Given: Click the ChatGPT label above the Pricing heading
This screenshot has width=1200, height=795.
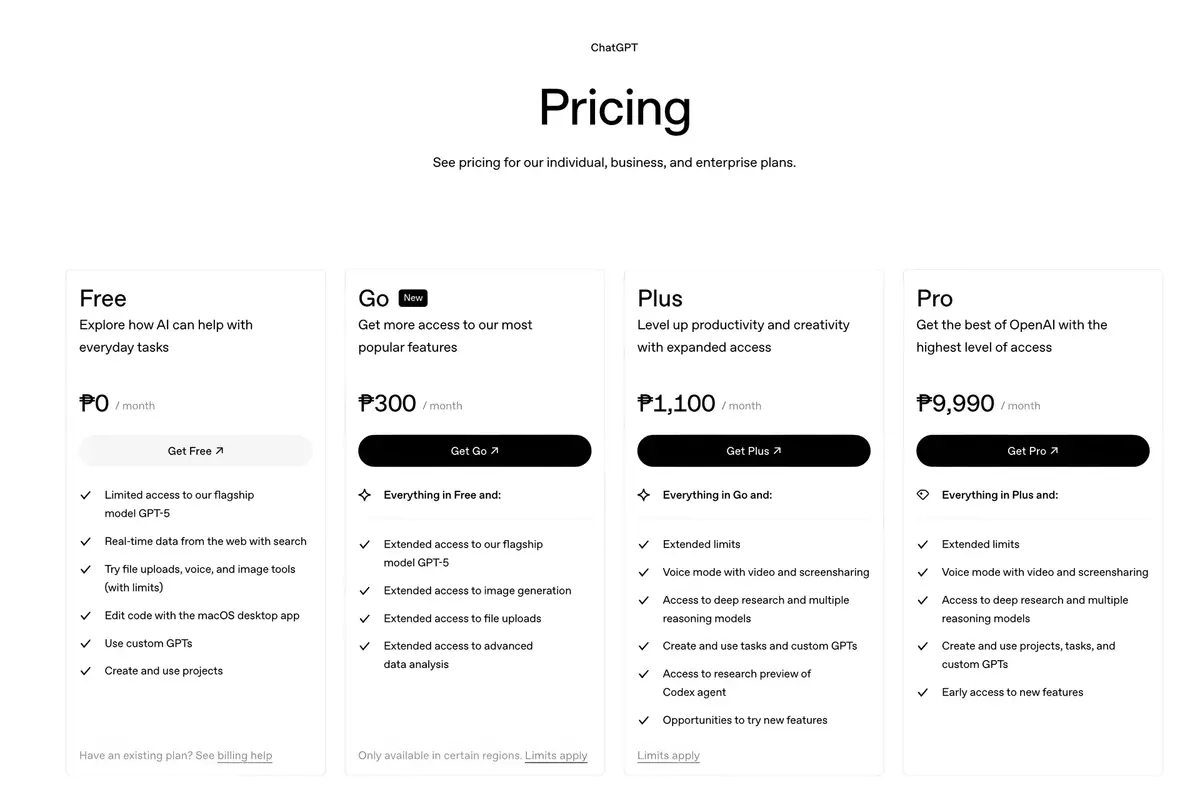Looking at the screenshot, I should 614,47.
